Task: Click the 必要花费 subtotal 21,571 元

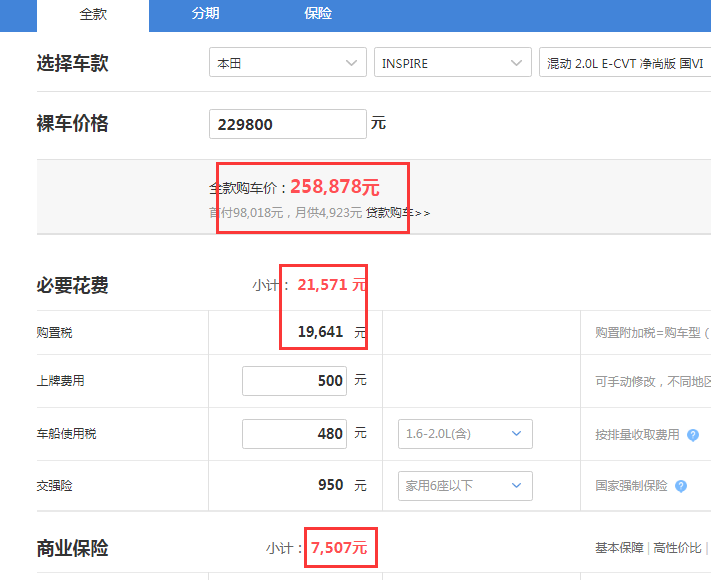Action: [x=331, y=285]
